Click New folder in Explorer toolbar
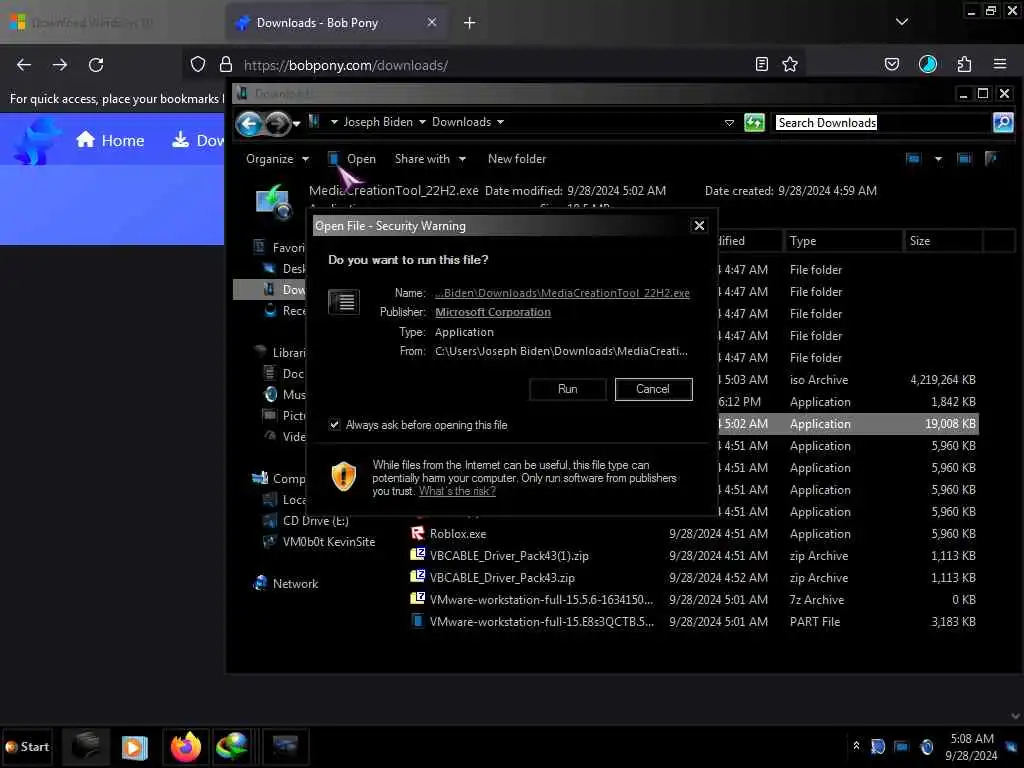Image resolution: width=1024 pixels, height=768 pixels. [x=517, y=159]
